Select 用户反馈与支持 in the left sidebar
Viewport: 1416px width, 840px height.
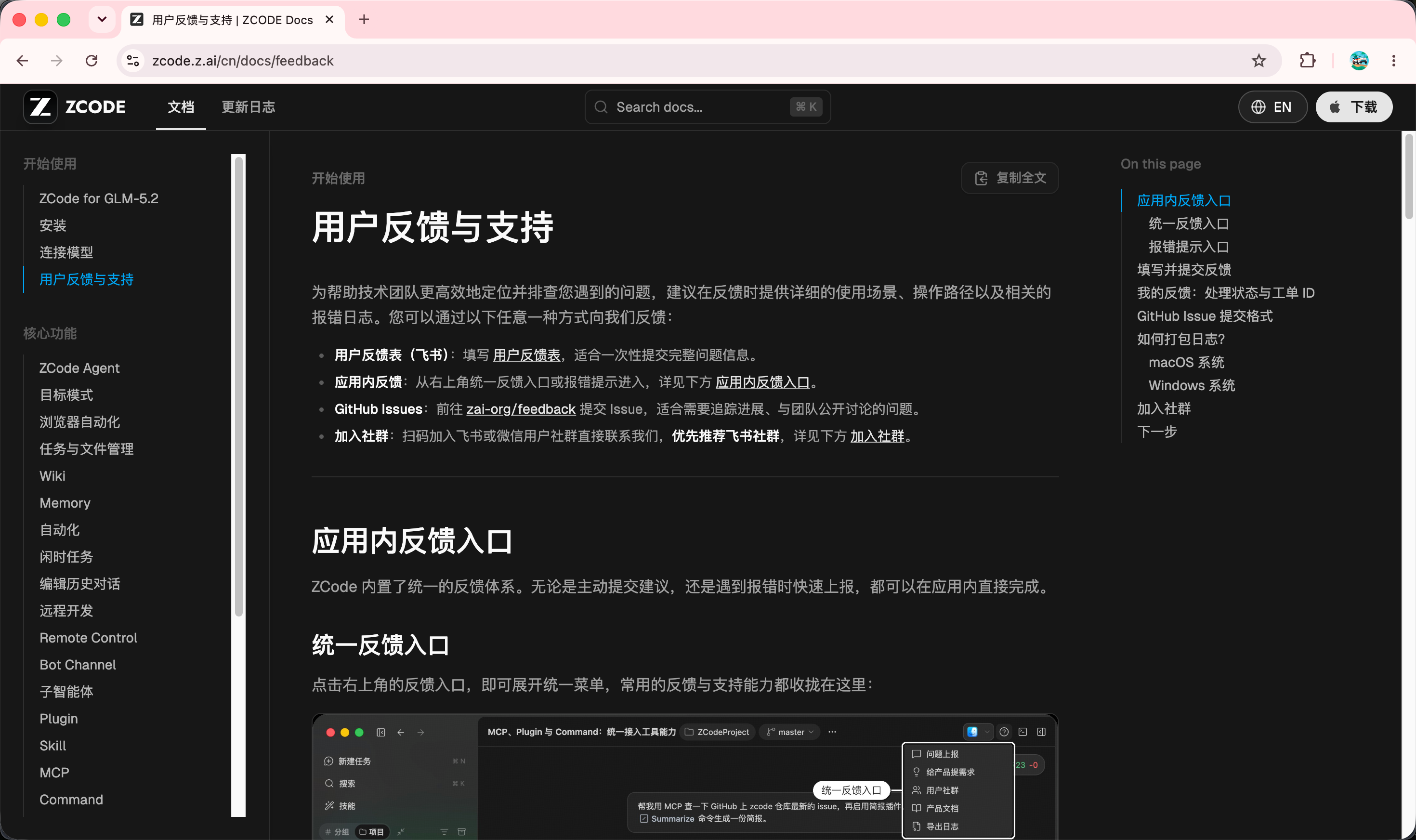click(x=87, y=280)
